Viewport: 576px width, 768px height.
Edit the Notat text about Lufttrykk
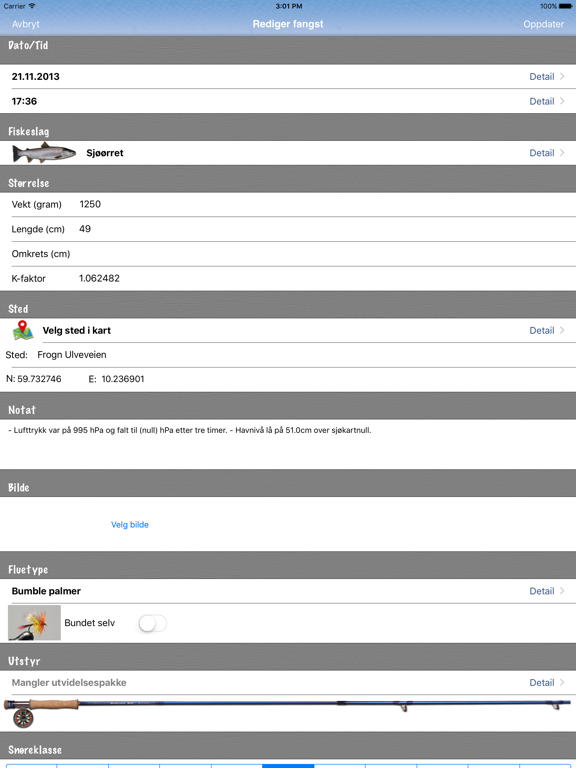[x=288, y=444]
